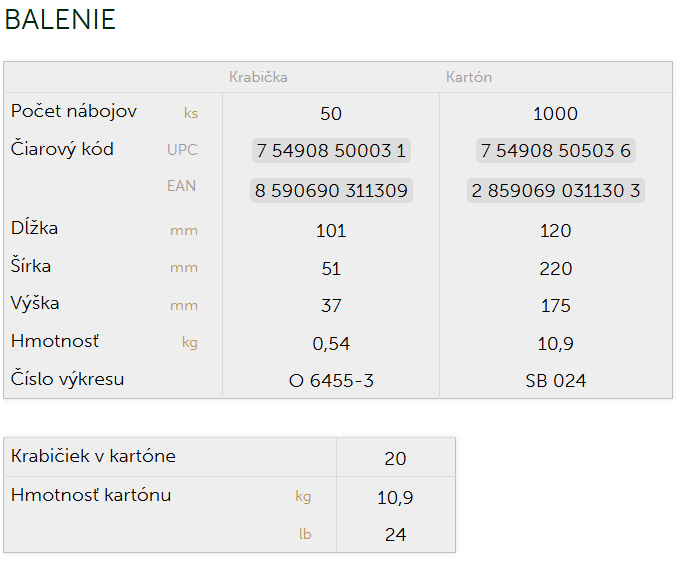Click the UPC code 7 54908 50503 6
The height and width of the screenshot is (564, 680).
click(555, 151)
